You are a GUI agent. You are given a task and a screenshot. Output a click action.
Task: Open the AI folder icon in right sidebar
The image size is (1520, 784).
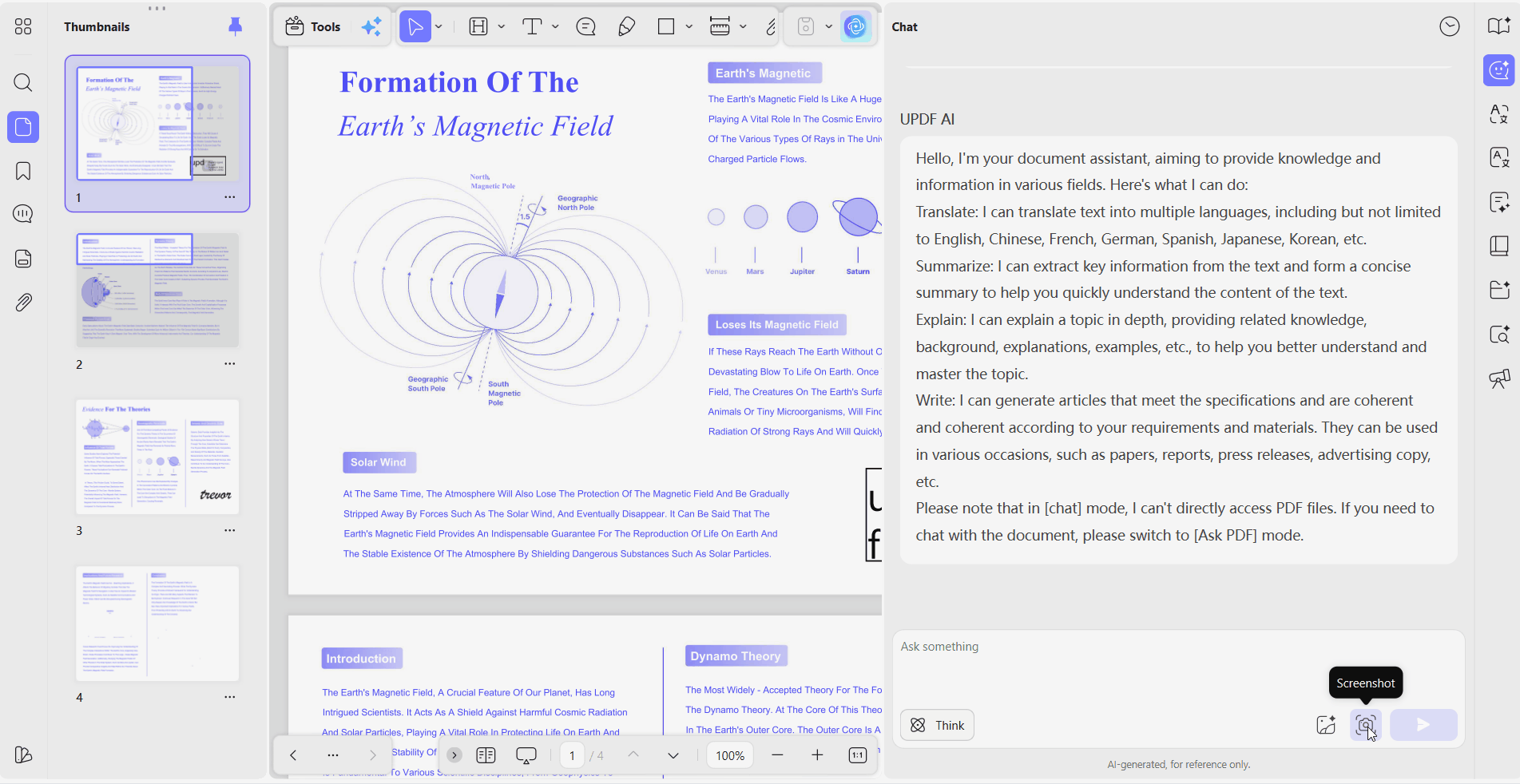pos(1499,290)
